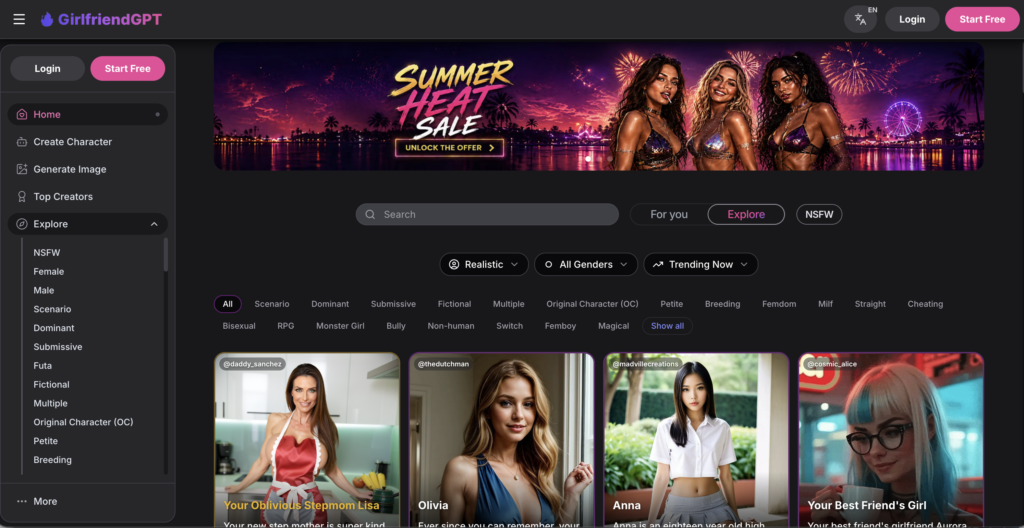Open the All Genders dropdown
The width and height of the screenshot is (1024, 528).
click(x=586, y=265)
